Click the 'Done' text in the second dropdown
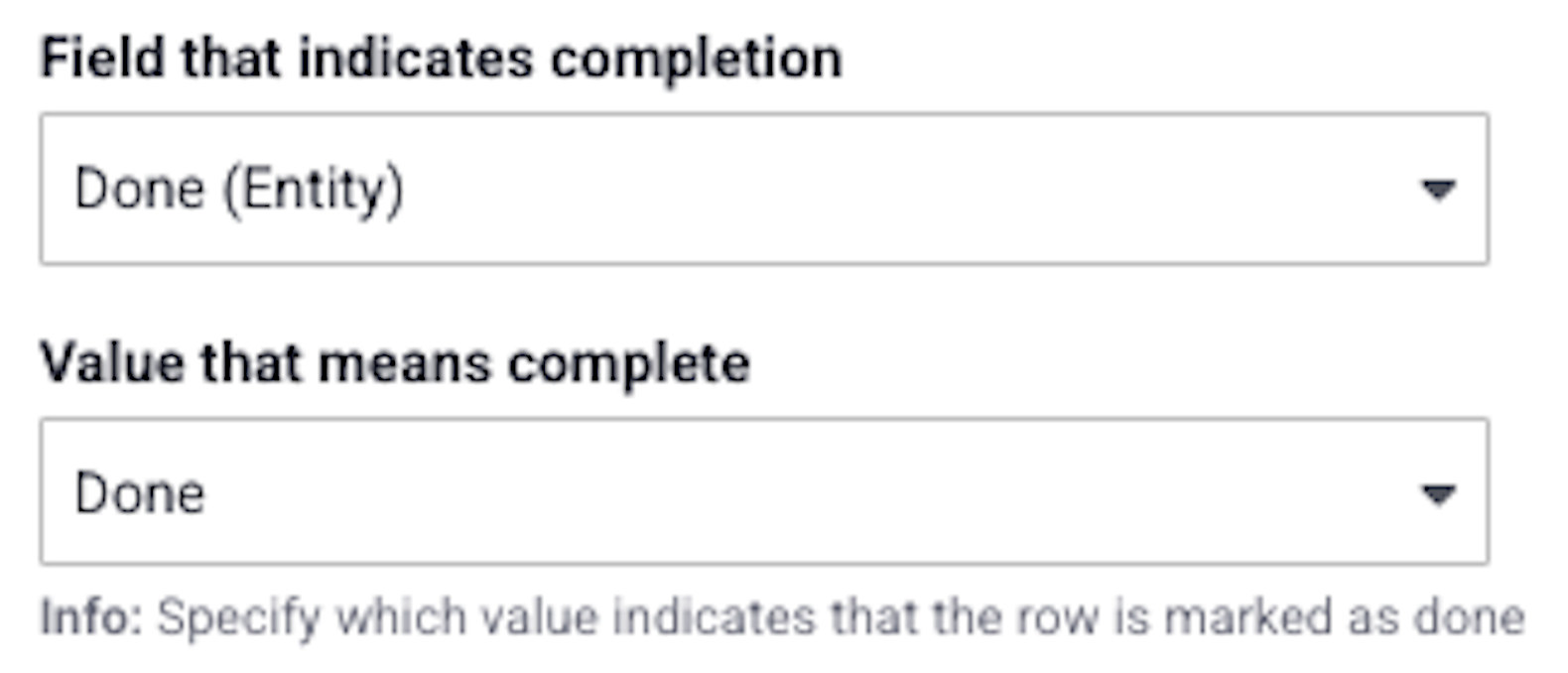This screenshot has height=673, width=1568. [140, 493]
